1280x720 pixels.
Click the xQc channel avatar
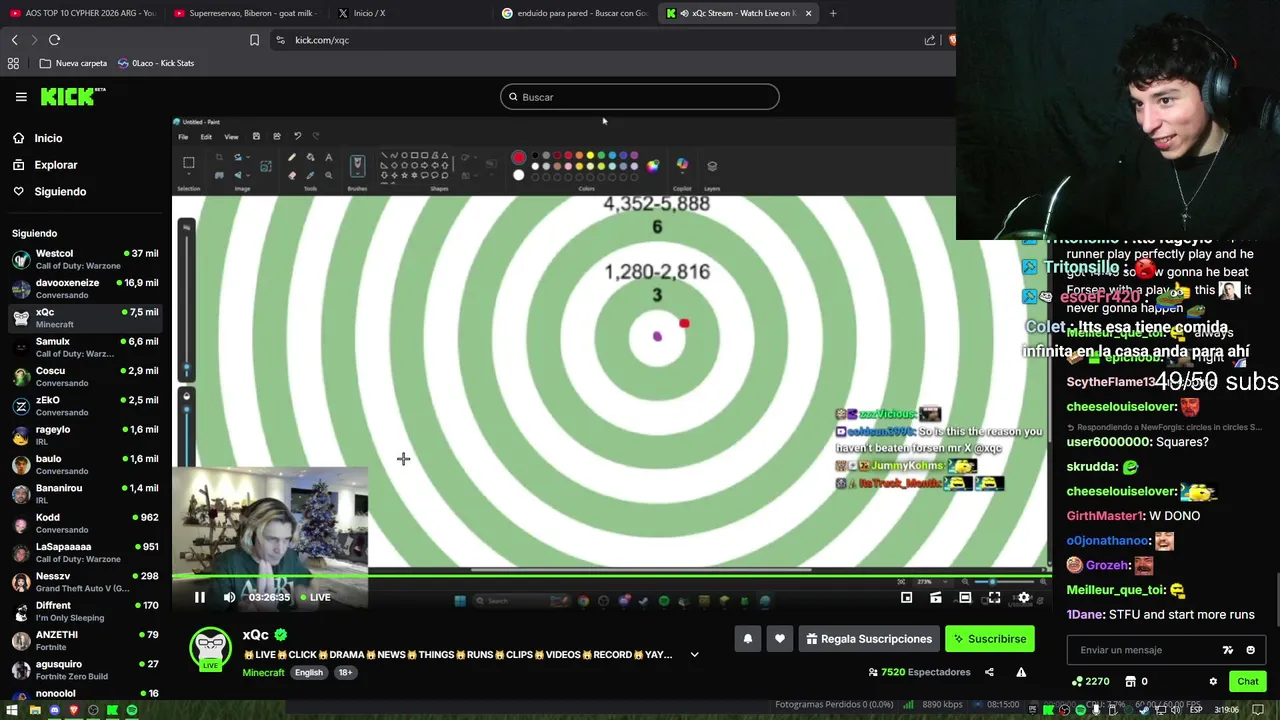(x=210, y=649)
